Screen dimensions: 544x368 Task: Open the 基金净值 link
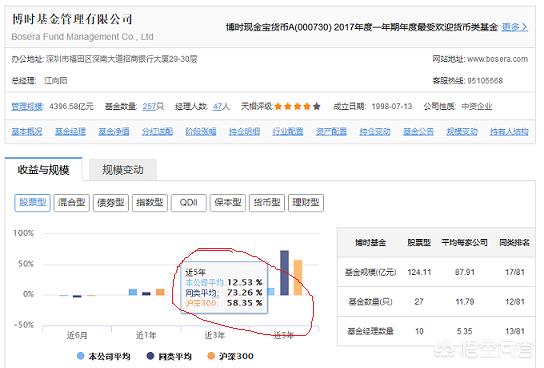coord(114,131)
